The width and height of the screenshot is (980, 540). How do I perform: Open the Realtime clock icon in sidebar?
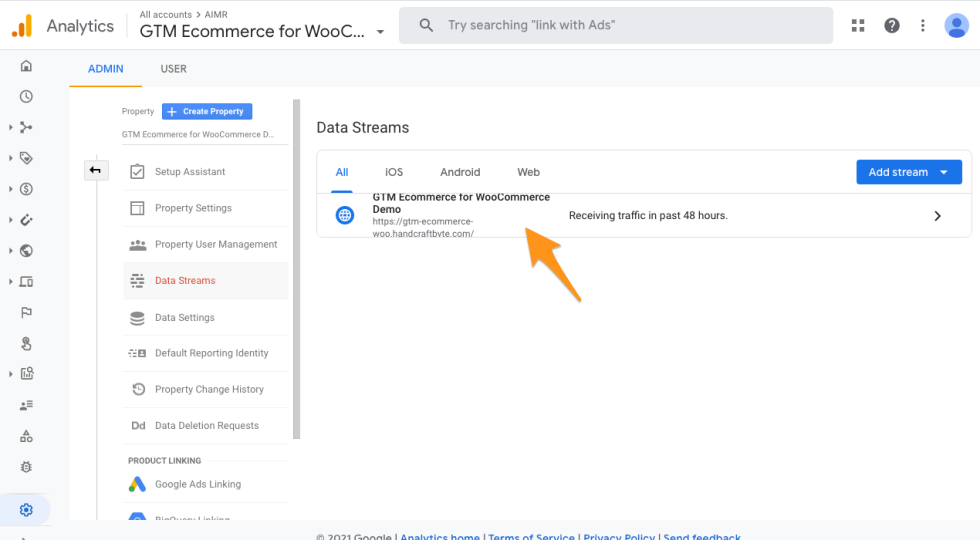(x=26, y=97)
